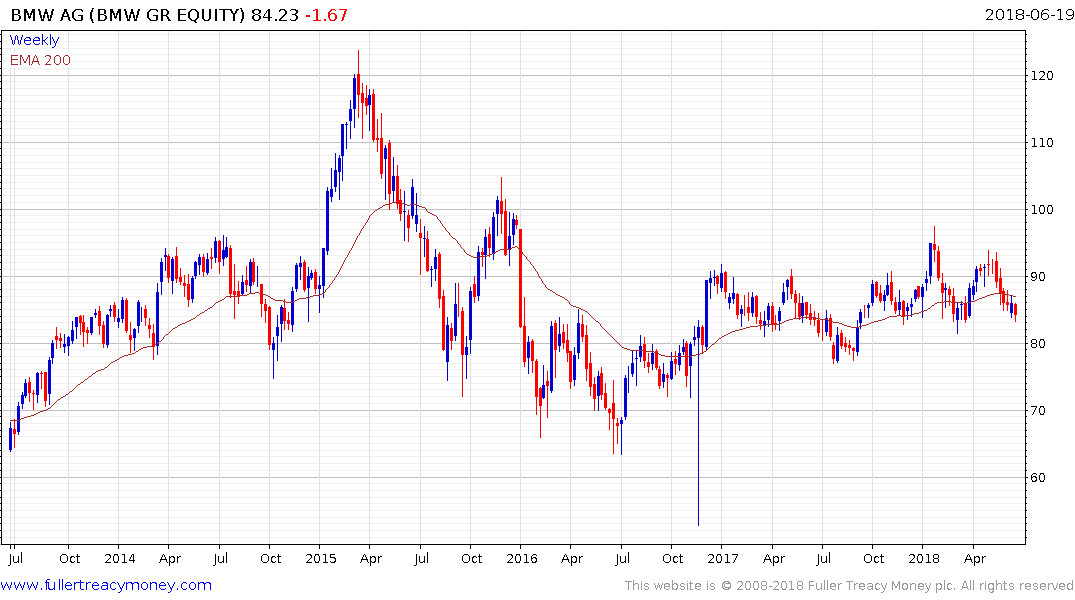Click the 'EMA 200' indicator label
The width and height of the screenshot is (1075, 600).
click(x=40, y=60)
